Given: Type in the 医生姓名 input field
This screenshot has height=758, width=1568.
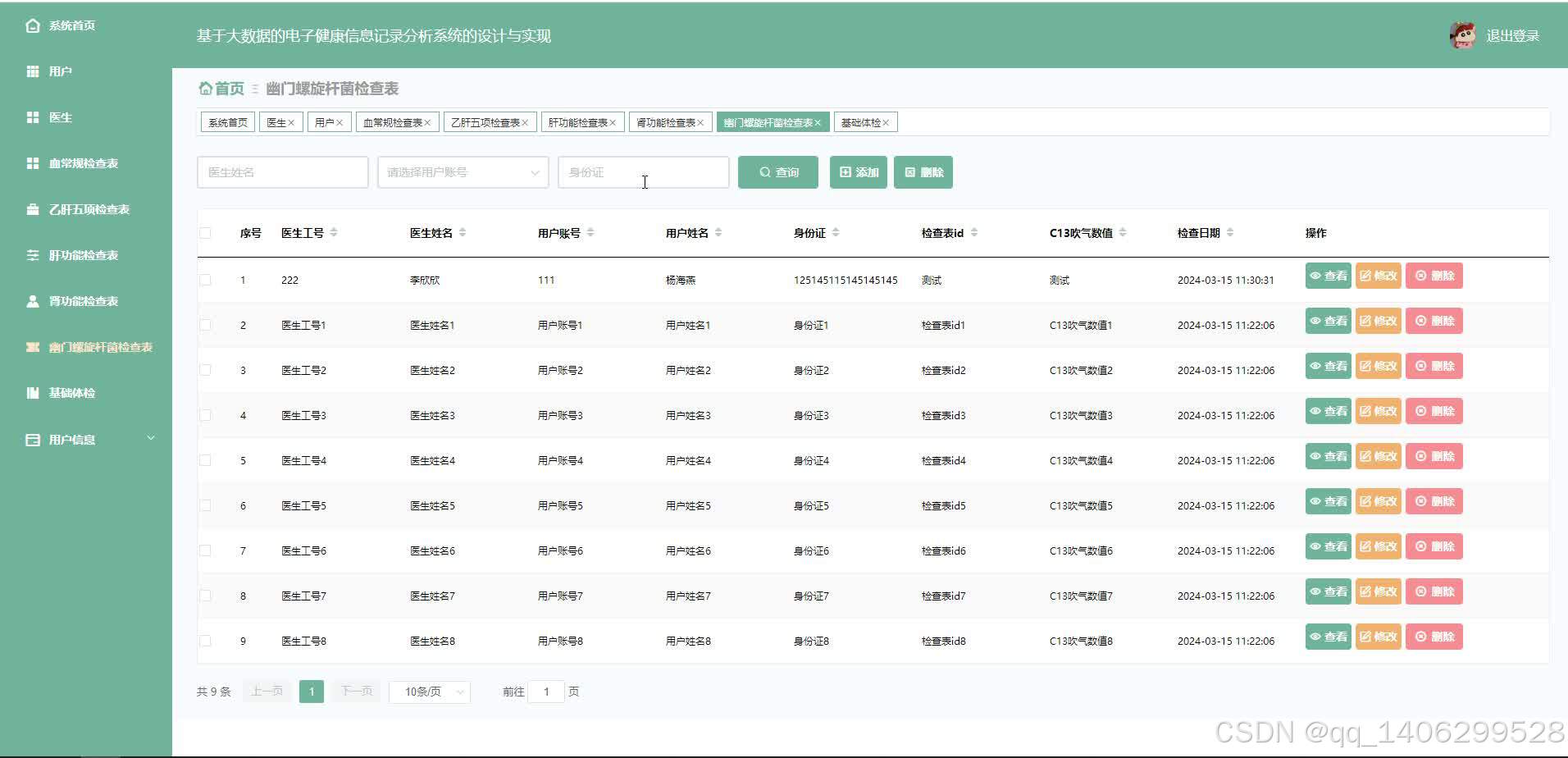Looking at the screenshot, I should coord(282,172).
